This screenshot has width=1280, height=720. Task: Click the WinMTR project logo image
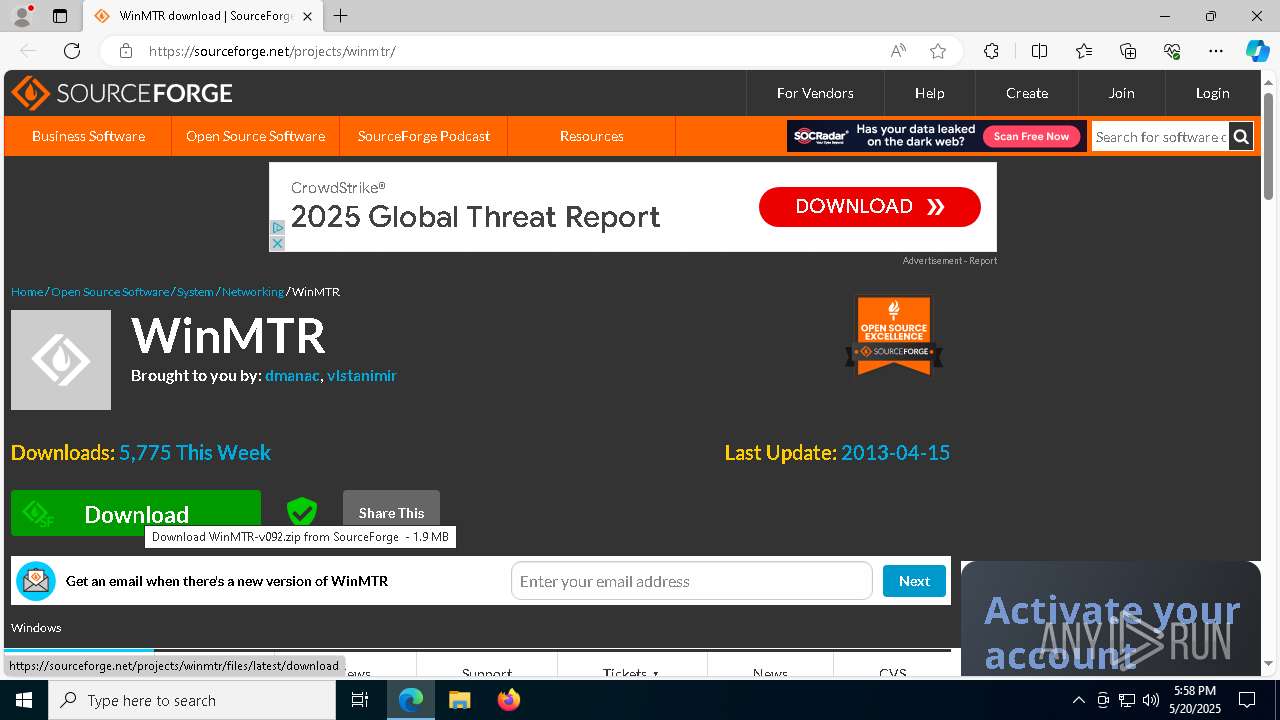[61, 360]
